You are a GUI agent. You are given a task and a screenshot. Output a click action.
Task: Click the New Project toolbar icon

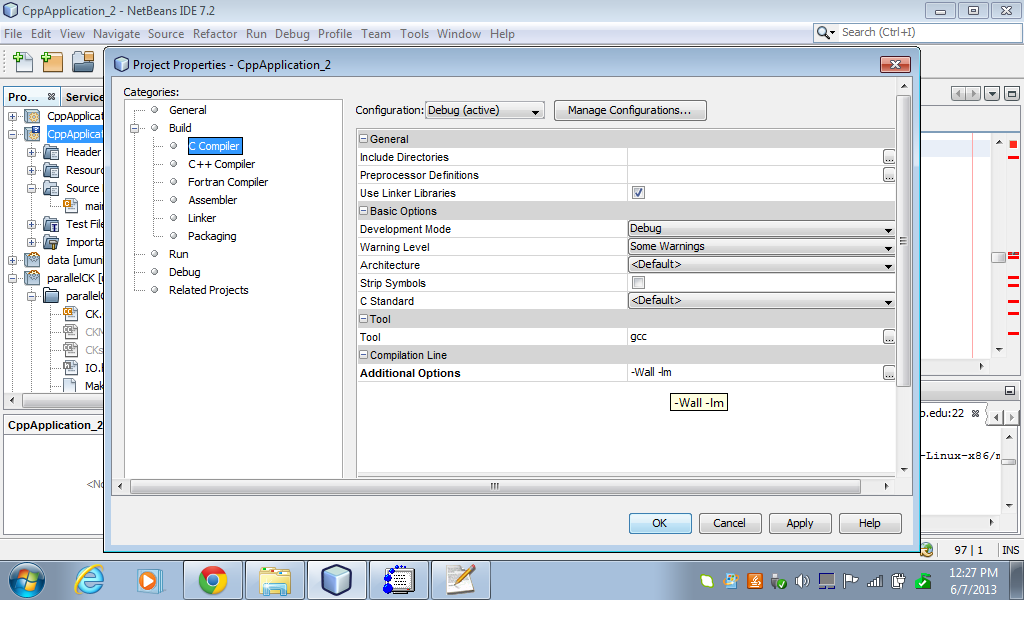[52, 62]
